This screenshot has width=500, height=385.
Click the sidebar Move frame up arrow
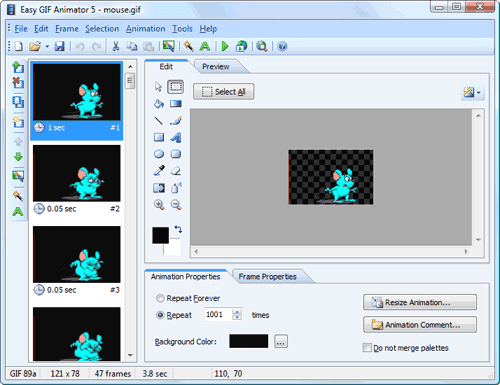[x=18, y=142]
